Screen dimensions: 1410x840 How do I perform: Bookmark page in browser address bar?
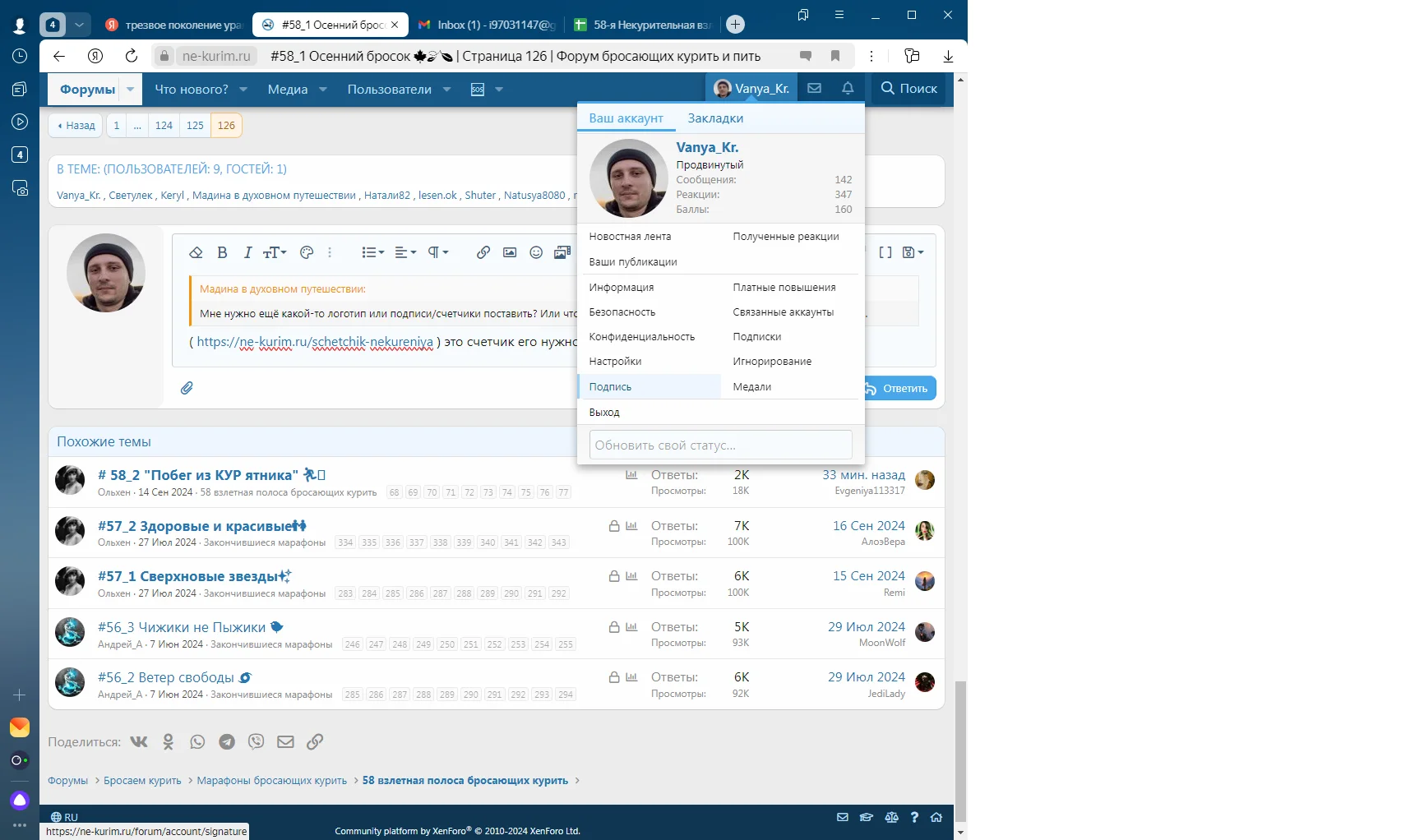[835, 56]
